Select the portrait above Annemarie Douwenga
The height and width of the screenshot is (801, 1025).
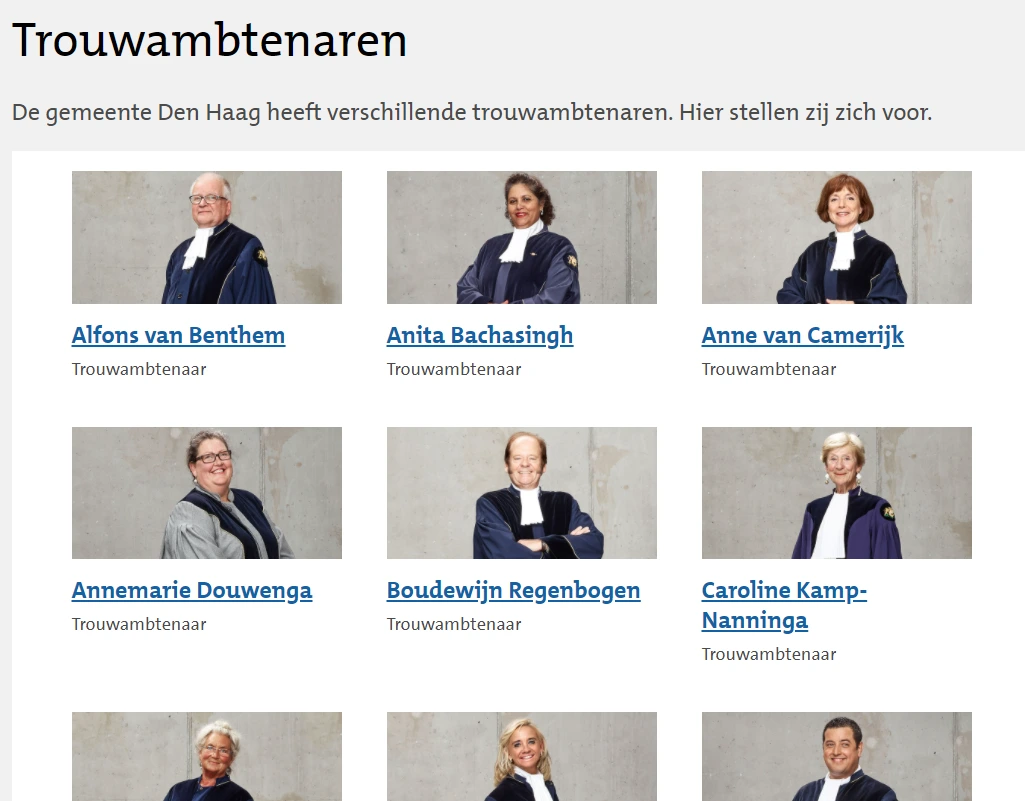coord(207,493)
